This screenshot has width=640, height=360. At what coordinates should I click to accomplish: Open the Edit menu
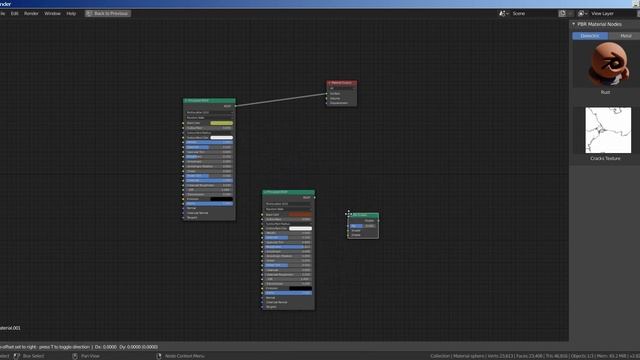(15, 13)
